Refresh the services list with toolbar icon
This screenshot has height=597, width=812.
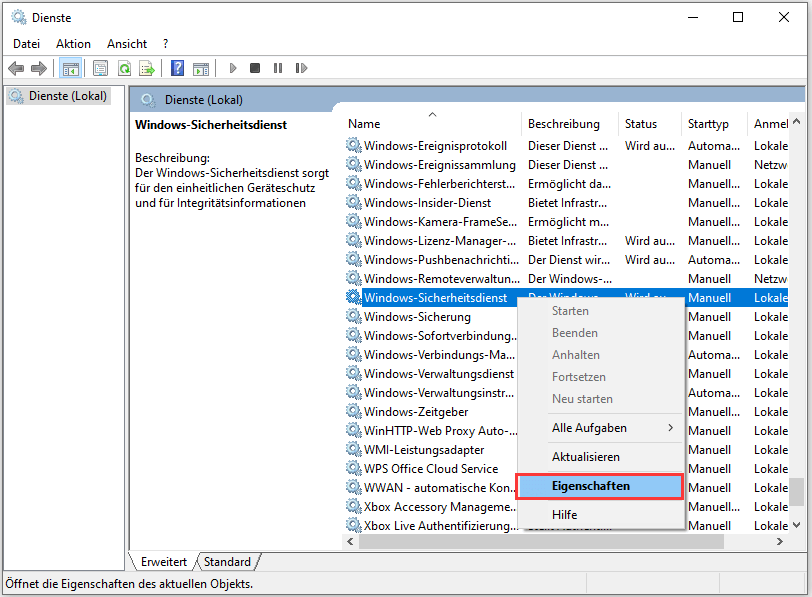(124, 67)
